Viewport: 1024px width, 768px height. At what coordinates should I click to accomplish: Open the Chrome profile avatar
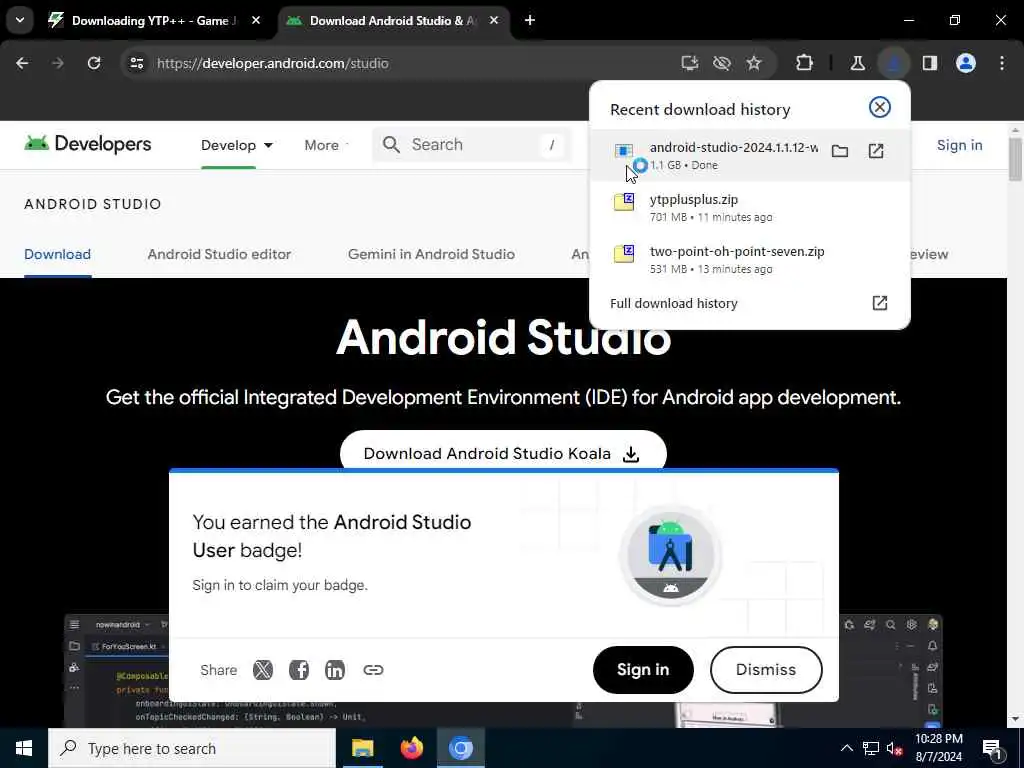click(966, 63)
